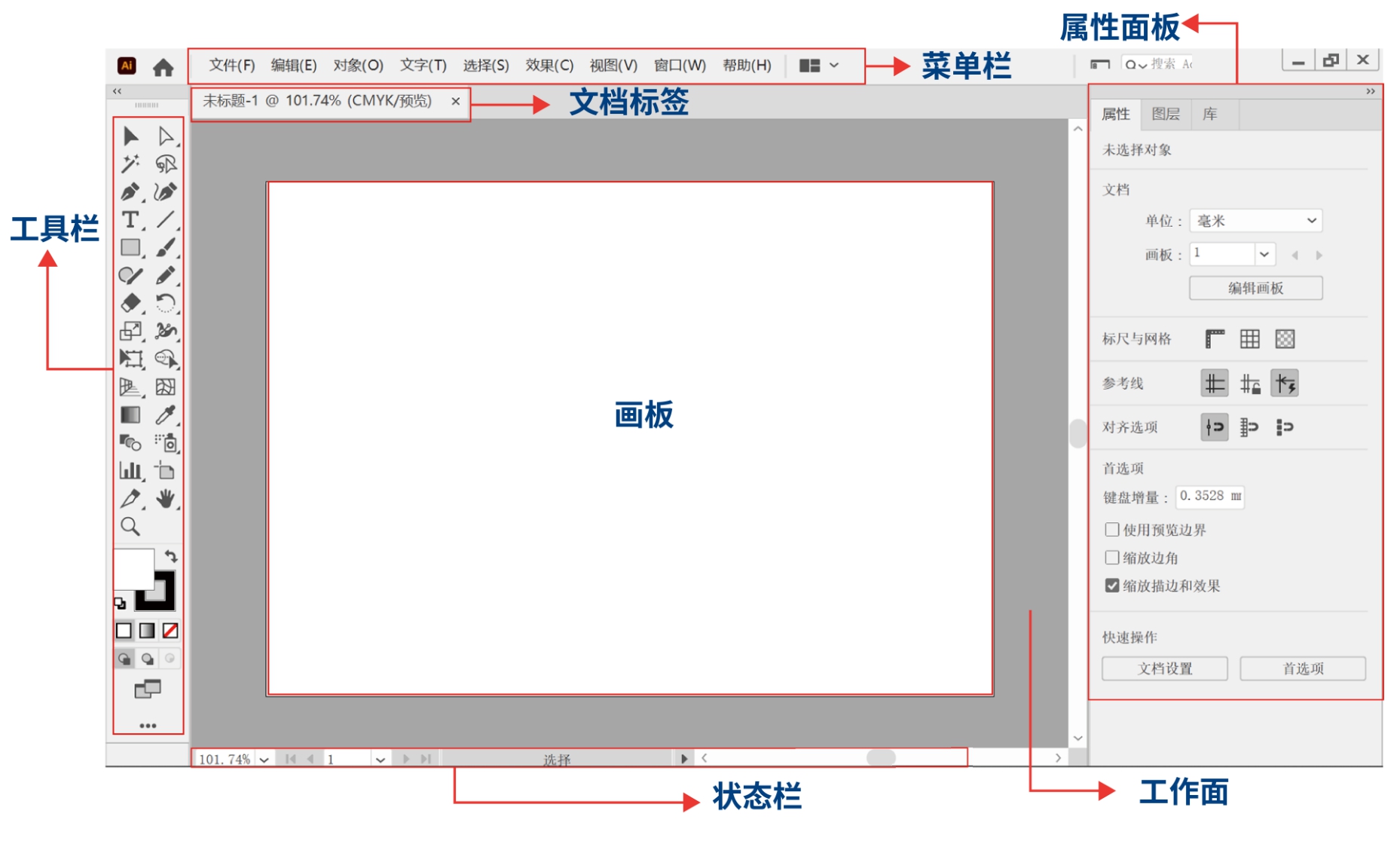Select the Mesh tool
The width and height of the screenshot is (1400, 850).
pos(166,387)
